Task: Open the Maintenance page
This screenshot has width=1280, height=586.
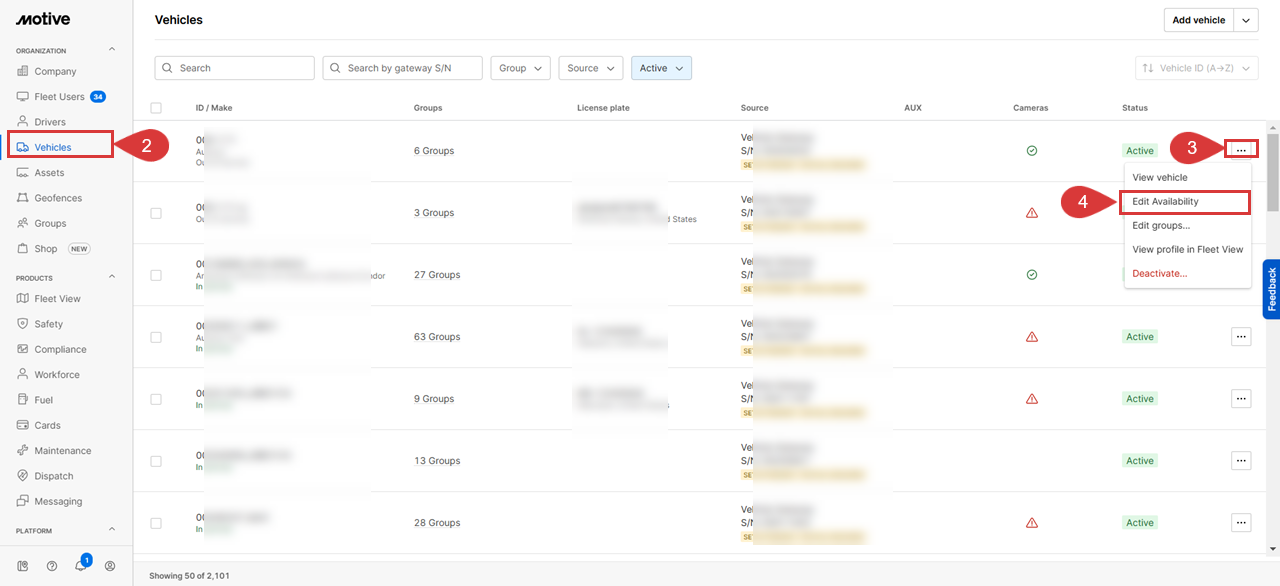Action: point(62,451)
